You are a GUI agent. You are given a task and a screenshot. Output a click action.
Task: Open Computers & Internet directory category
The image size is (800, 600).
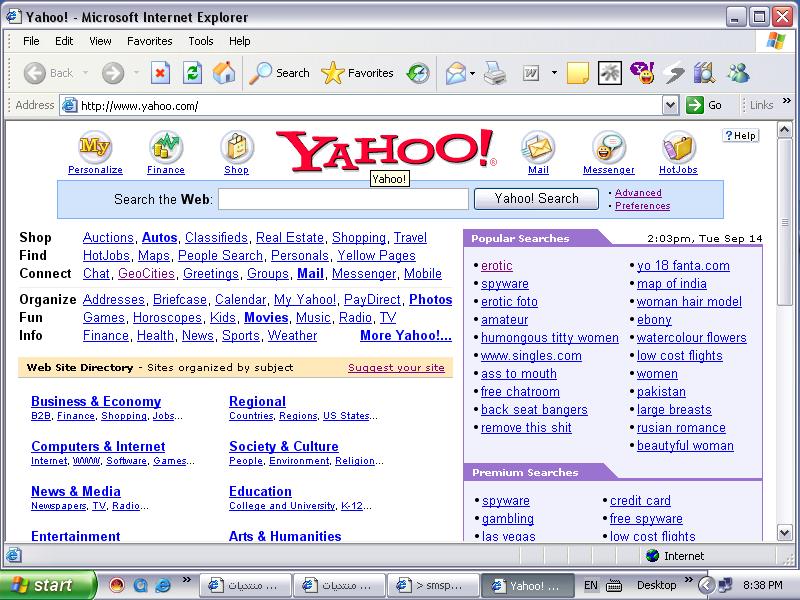98,446
